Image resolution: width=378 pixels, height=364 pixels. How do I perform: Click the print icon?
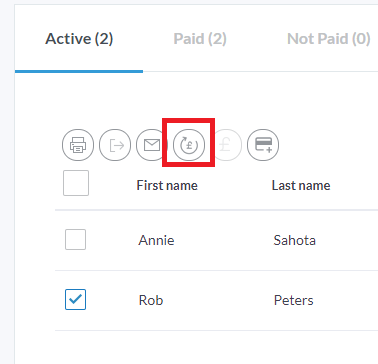pos(78,145)
